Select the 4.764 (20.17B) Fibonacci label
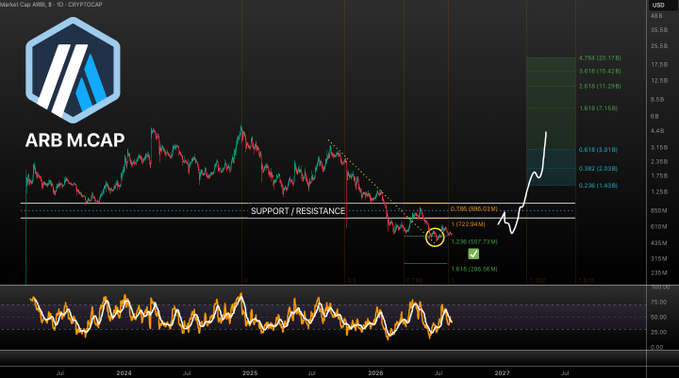This screenshot has width=679, height=378. pyautogui.click(x=600, y=58)
